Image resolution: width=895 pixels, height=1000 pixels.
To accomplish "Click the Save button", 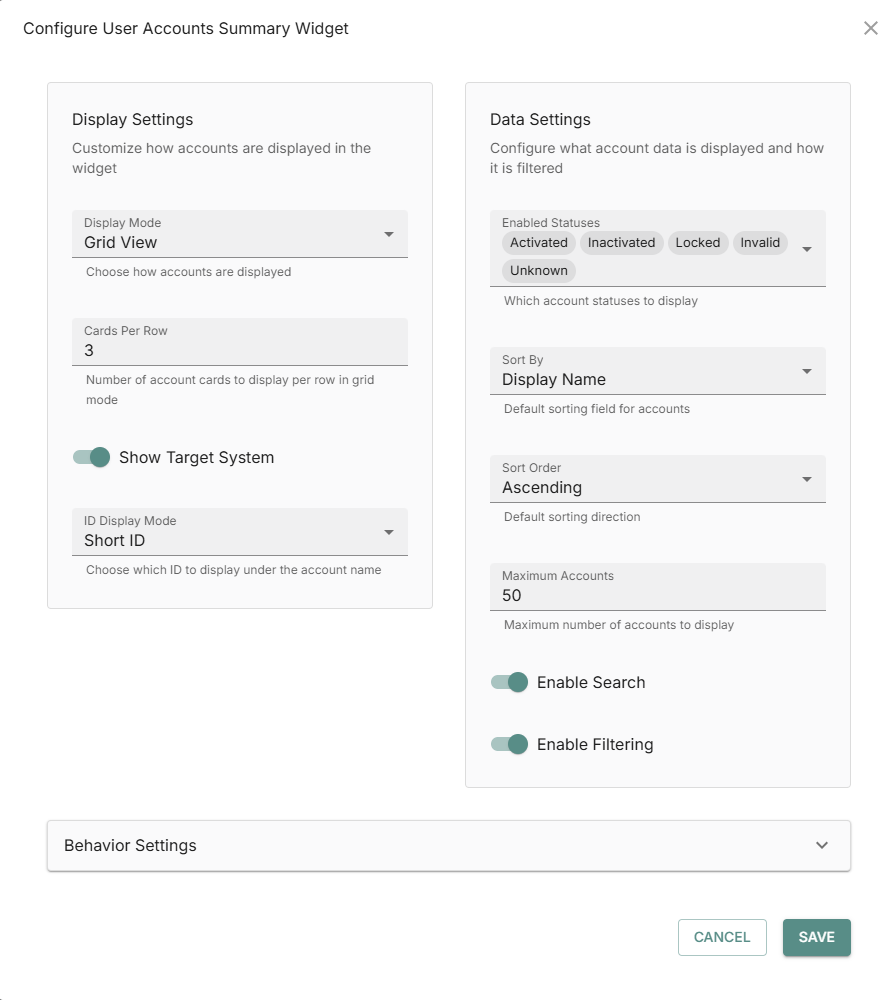I will tap(816, 937).
